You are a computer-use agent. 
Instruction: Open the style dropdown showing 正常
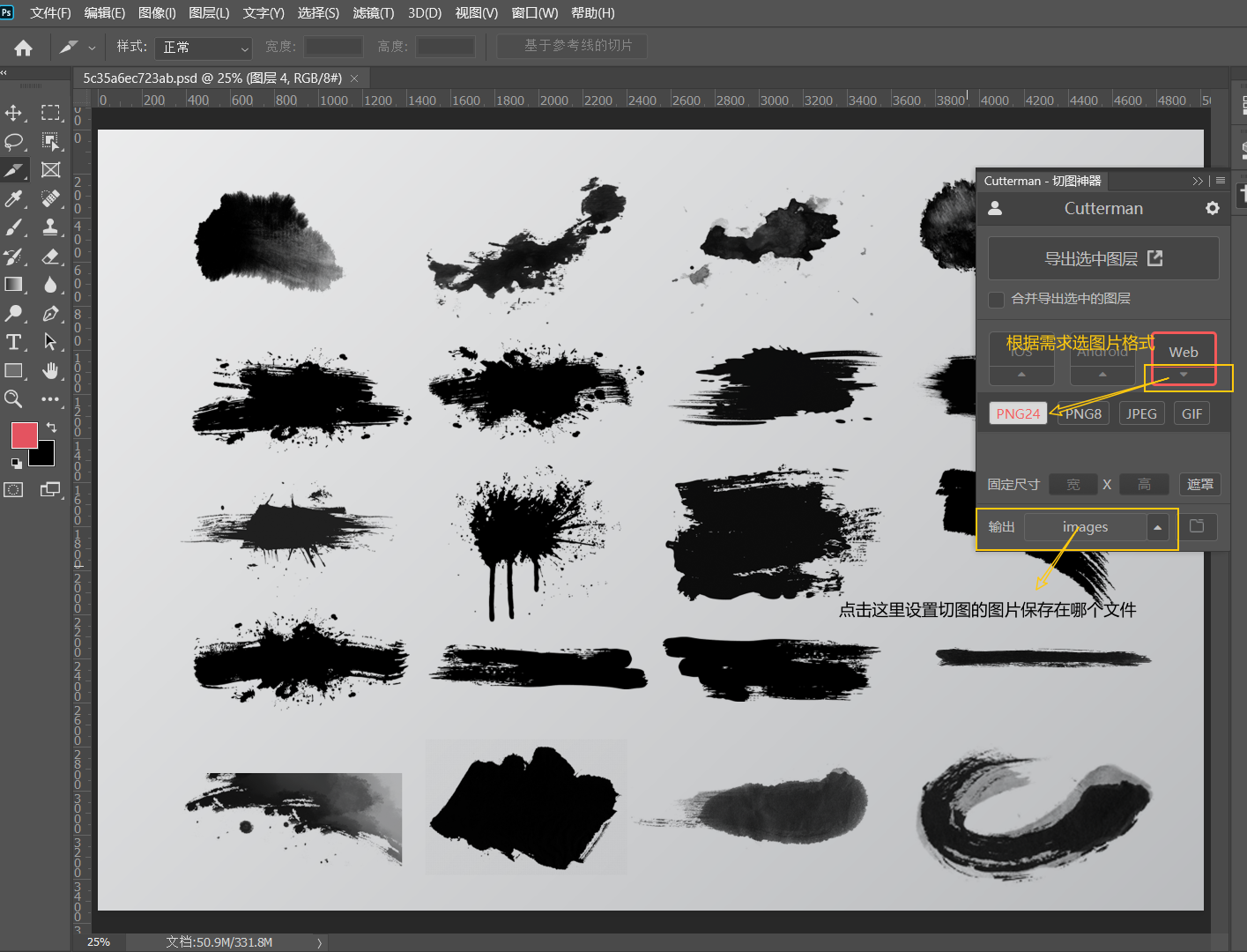click(204, 48)
